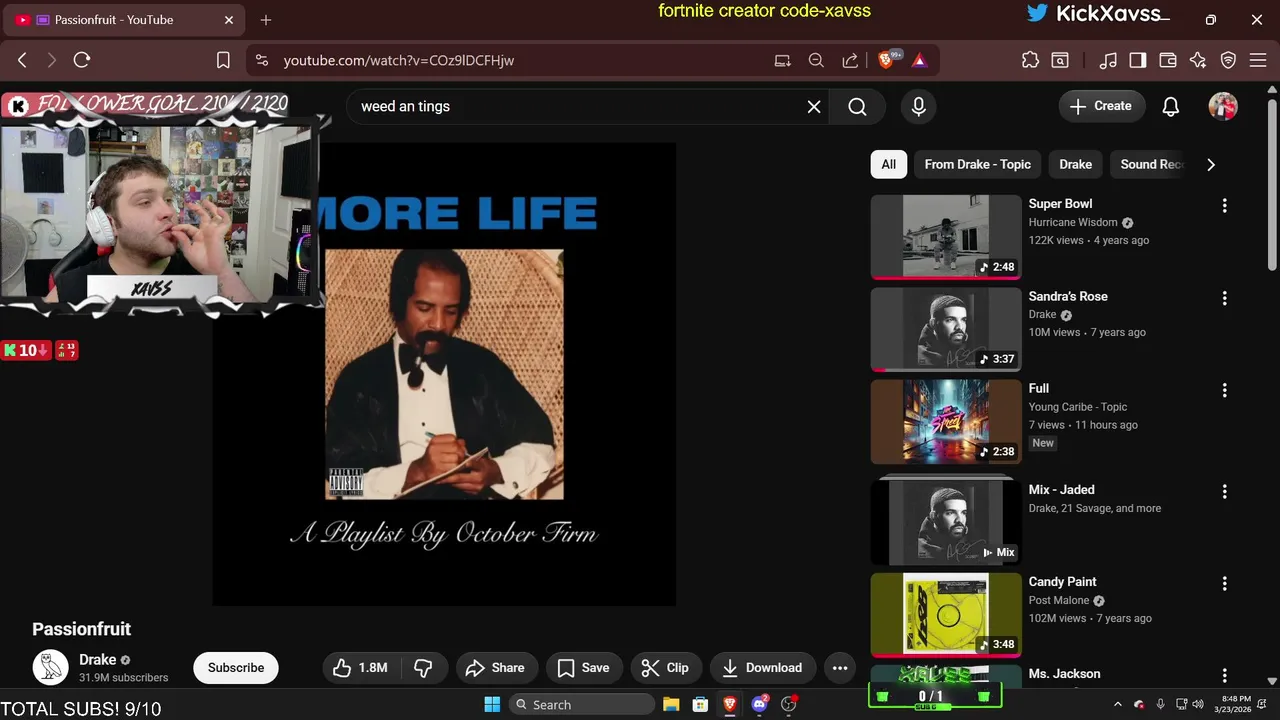The image size is (1280, 720).
Task: Clear the YouTube search text
Action: click(814, 106)
